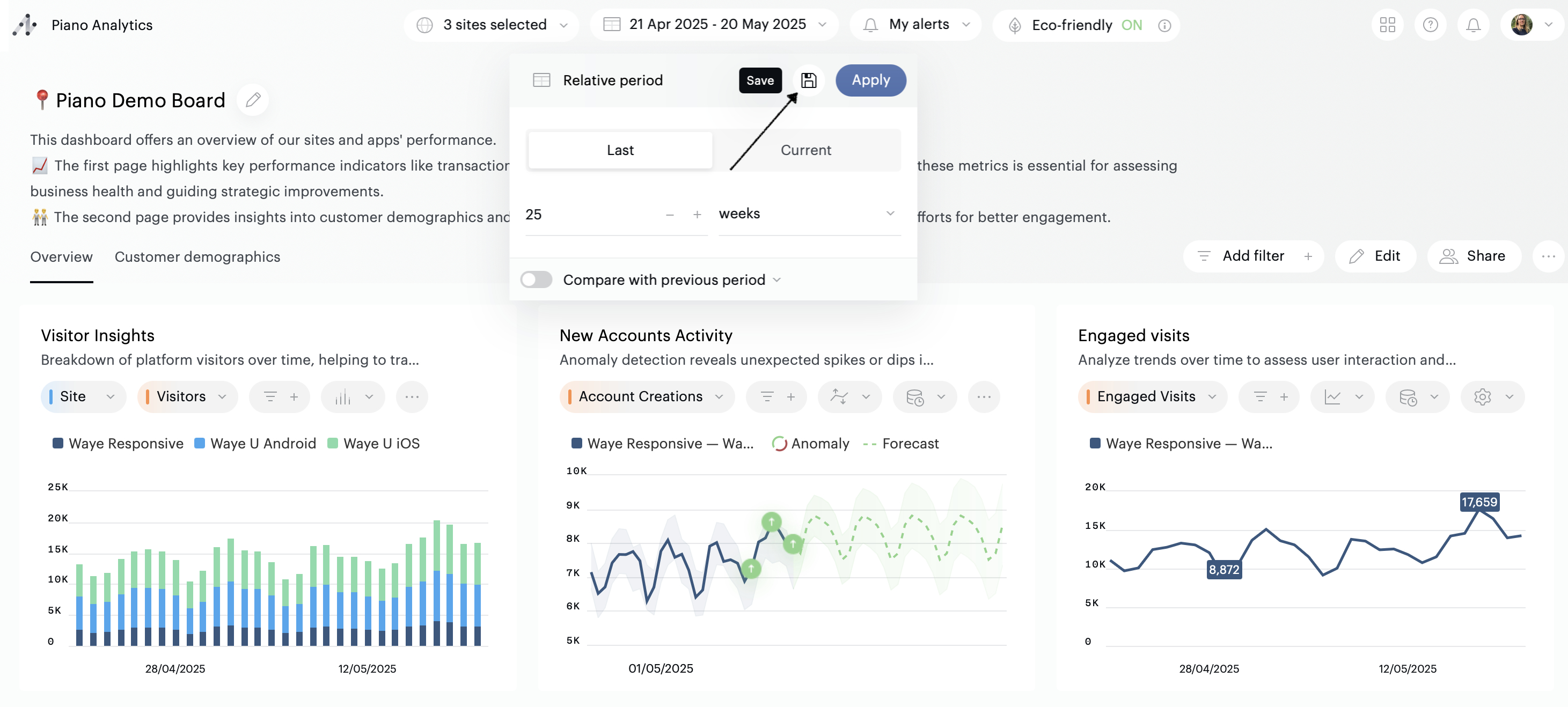This screenshot has height=707, width=1568.
Task: Increase period count with plus stepper
Action: 697,214
